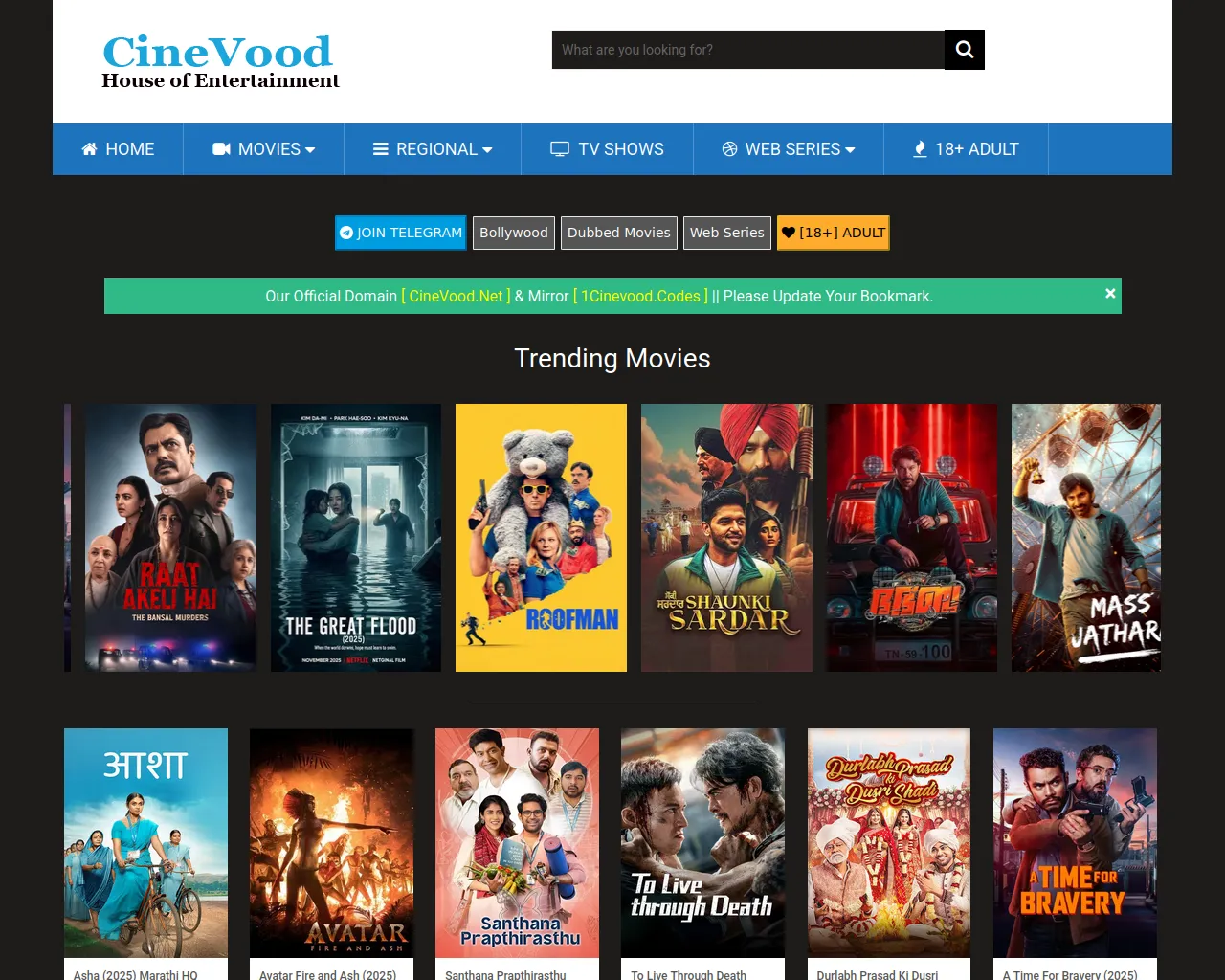Open the Raat Akeli Hai trending poster
Image resolution: width=1225 pixels, height=980 pixels.
pos(170,538)
